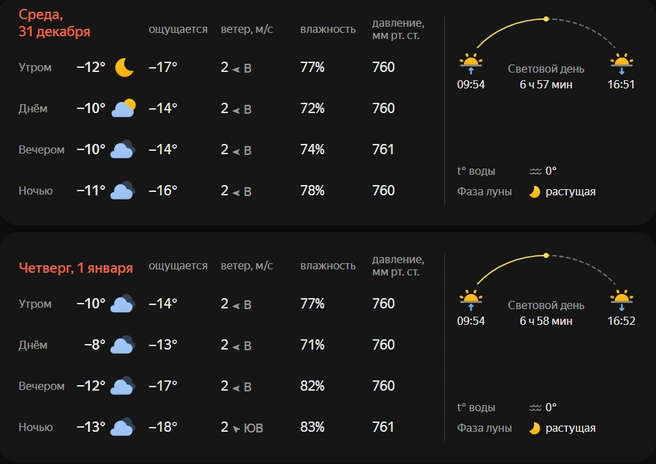Click the sunset icon in the January 1 card
The height and width of the screenshot is (464, 656).
pyautogui.click(x=622, y=301)
